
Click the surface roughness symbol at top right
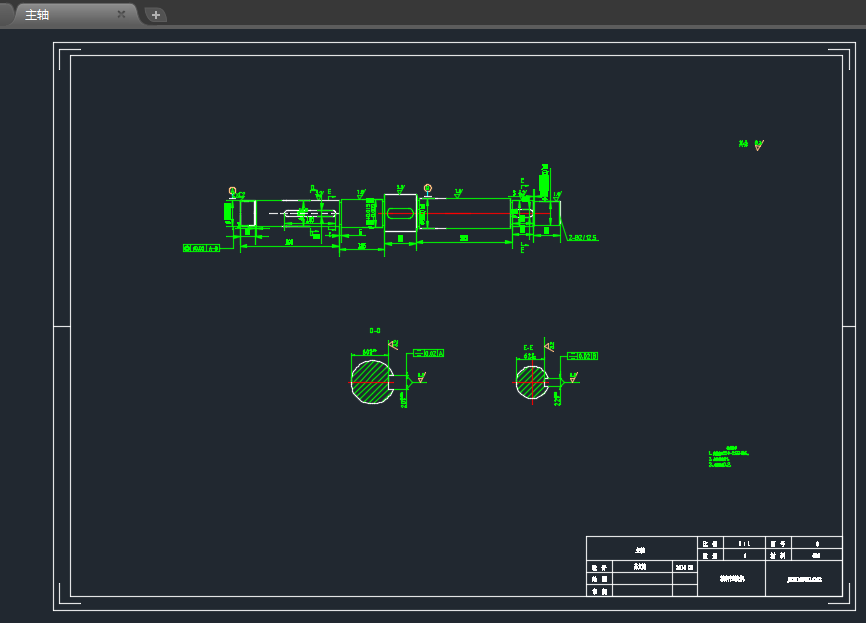[759, 145]
